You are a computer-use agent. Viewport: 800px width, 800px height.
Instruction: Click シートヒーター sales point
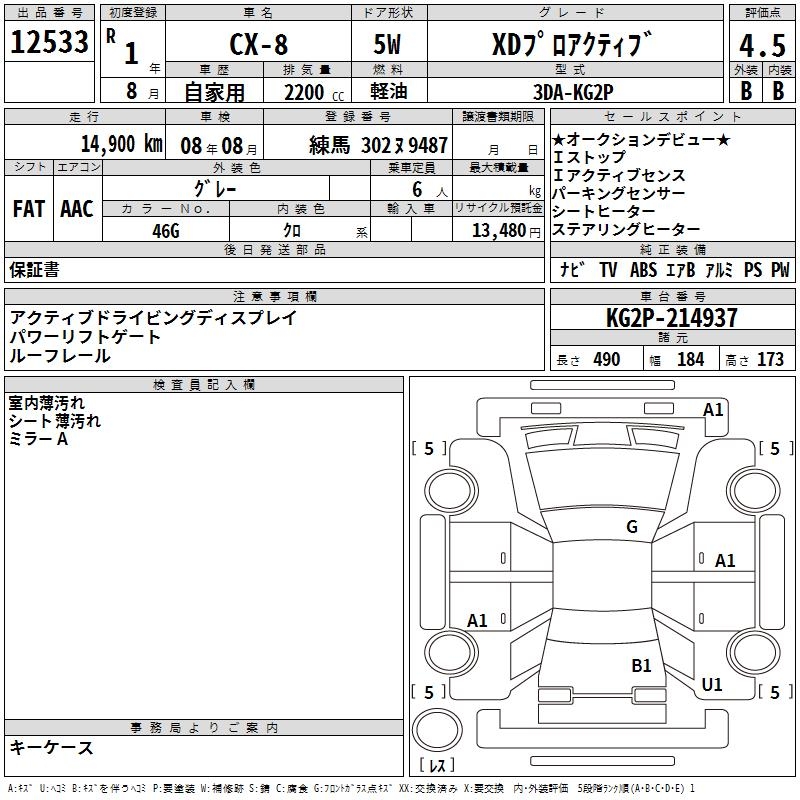coord(604,211)
